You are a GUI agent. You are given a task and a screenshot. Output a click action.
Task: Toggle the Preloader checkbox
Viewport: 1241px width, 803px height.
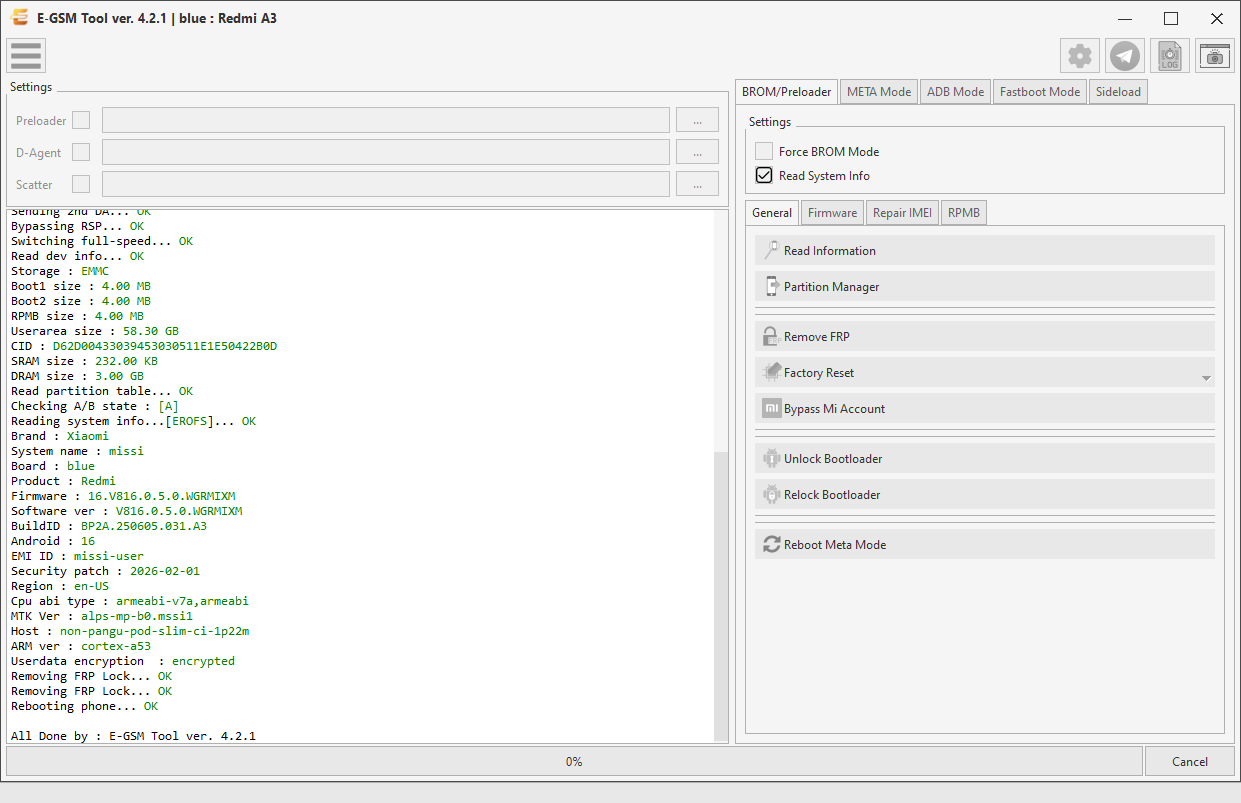coord(81,120)
